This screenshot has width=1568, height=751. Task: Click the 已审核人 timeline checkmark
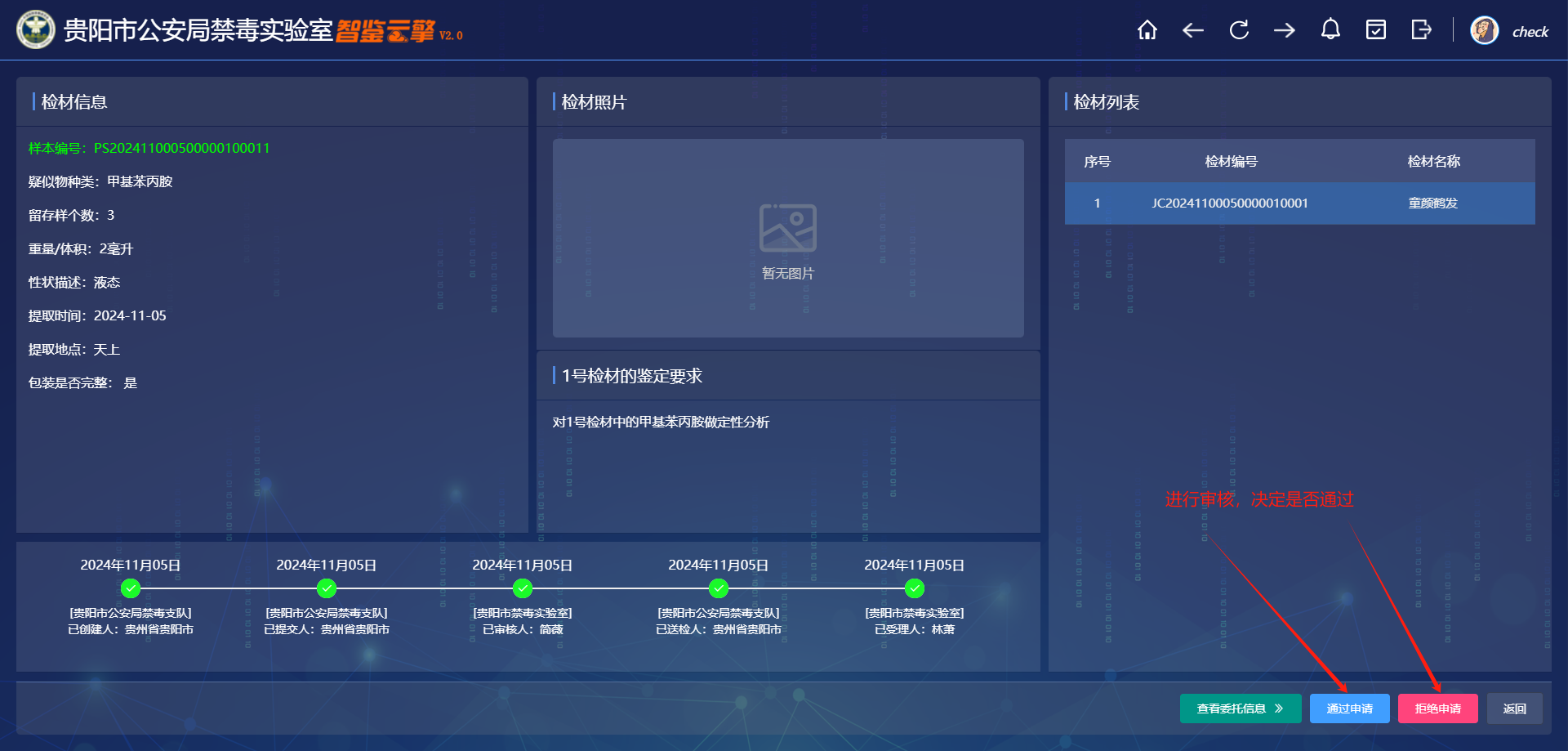pos(523,588)
